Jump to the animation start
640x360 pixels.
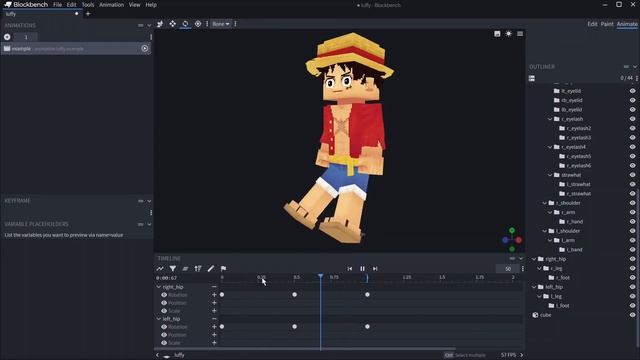click(x=350, y=269)
